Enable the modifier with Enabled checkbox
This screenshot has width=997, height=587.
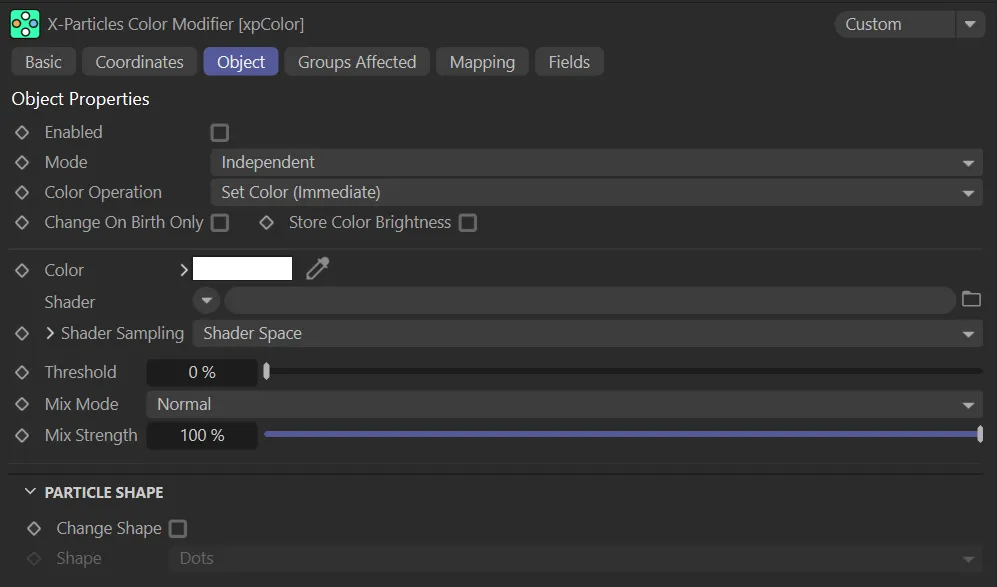pos(220,132)
